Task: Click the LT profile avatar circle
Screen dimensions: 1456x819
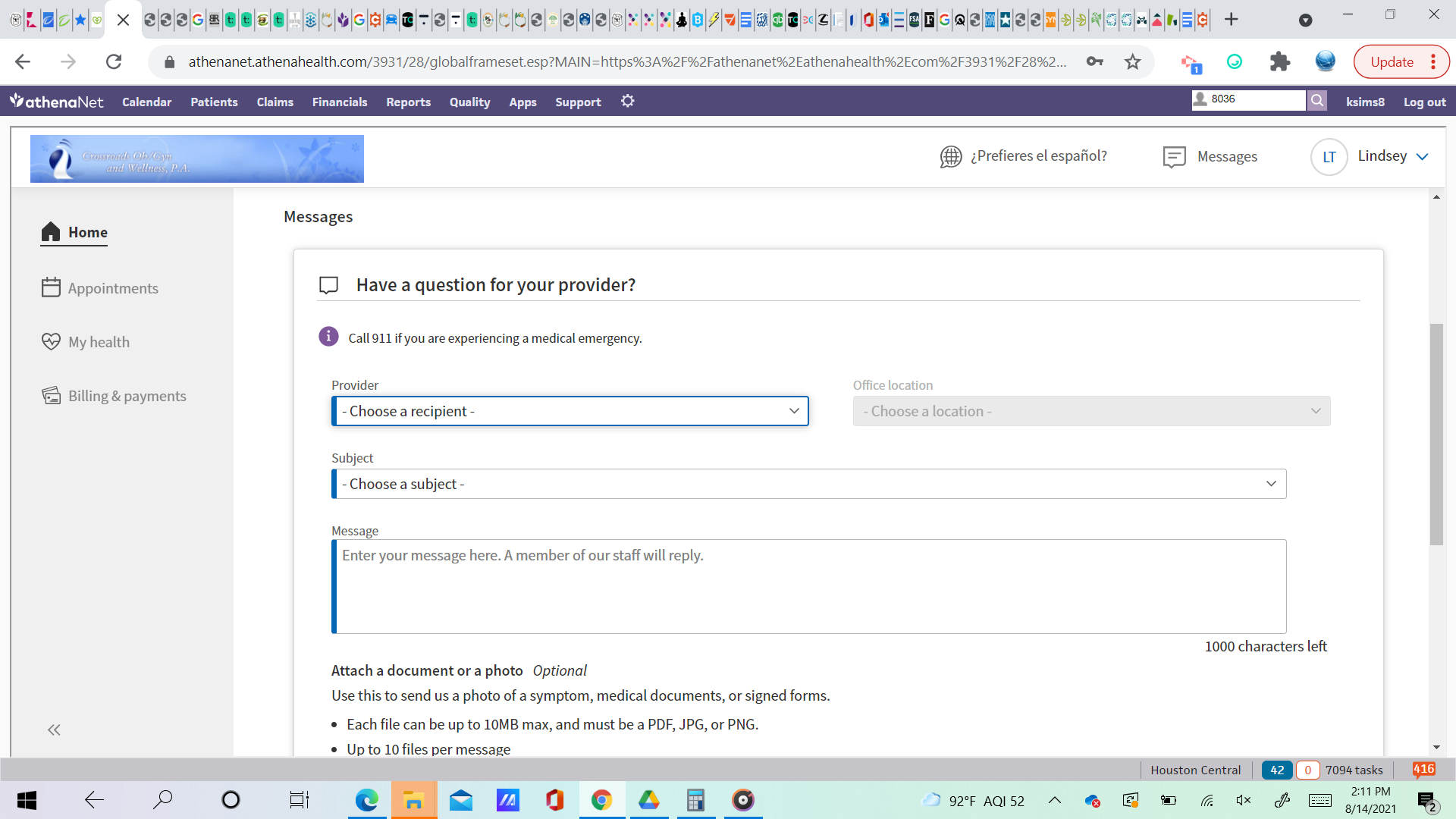Action: (x=1329, y=157)
